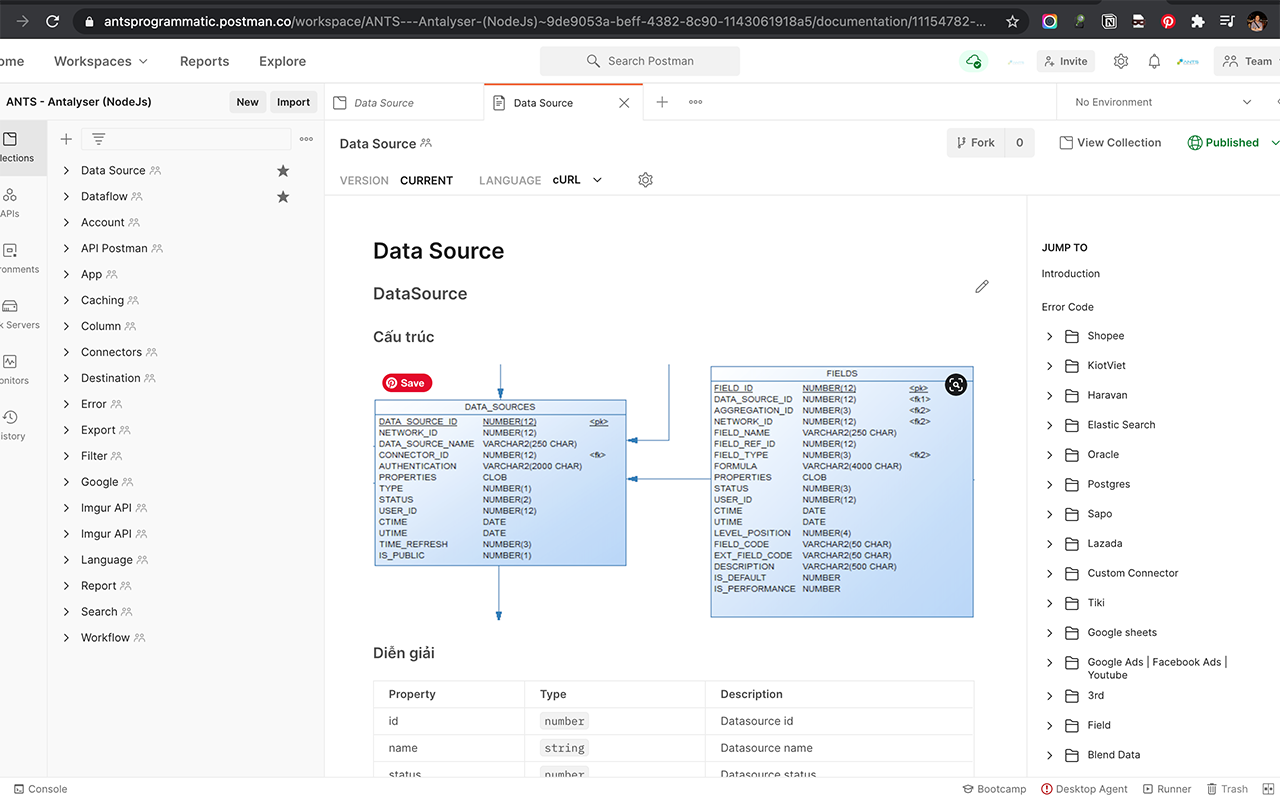
Task: Fork the Data Source collection
Action: (975, 143)
